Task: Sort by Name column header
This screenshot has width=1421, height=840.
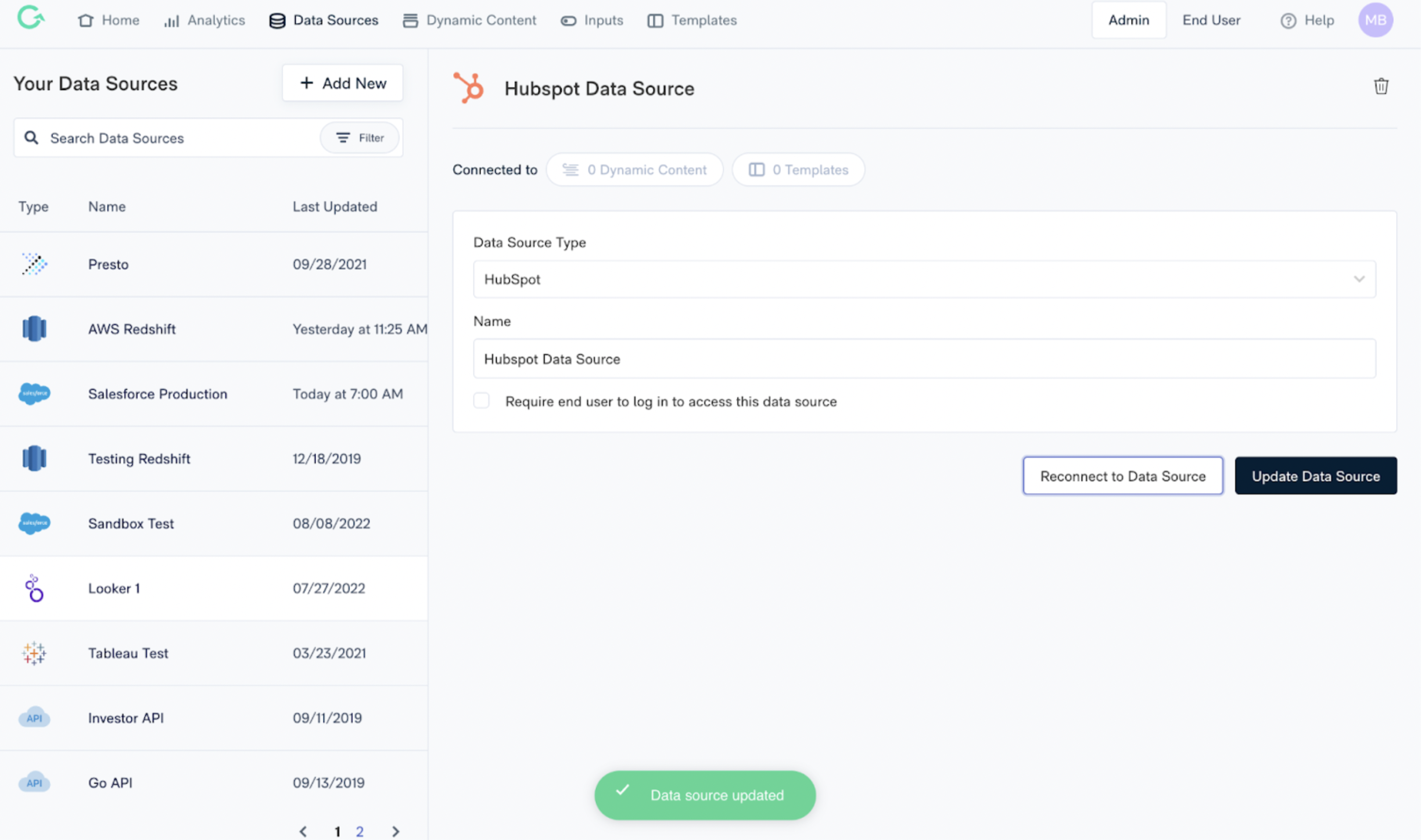Action: pyautogui.click(x=107, y=206)
